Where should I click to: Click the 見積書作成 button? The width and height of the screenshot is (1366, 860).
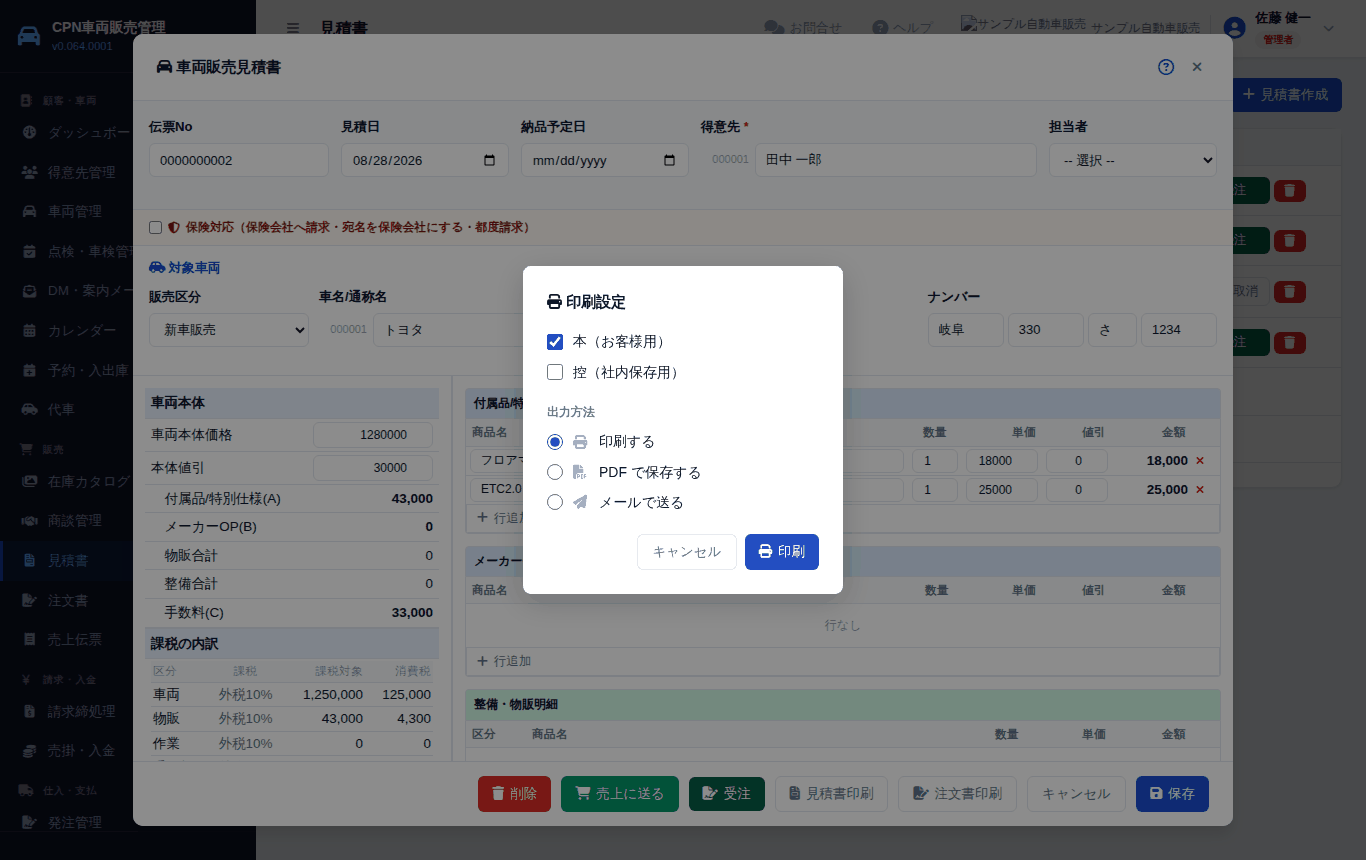1285,95
